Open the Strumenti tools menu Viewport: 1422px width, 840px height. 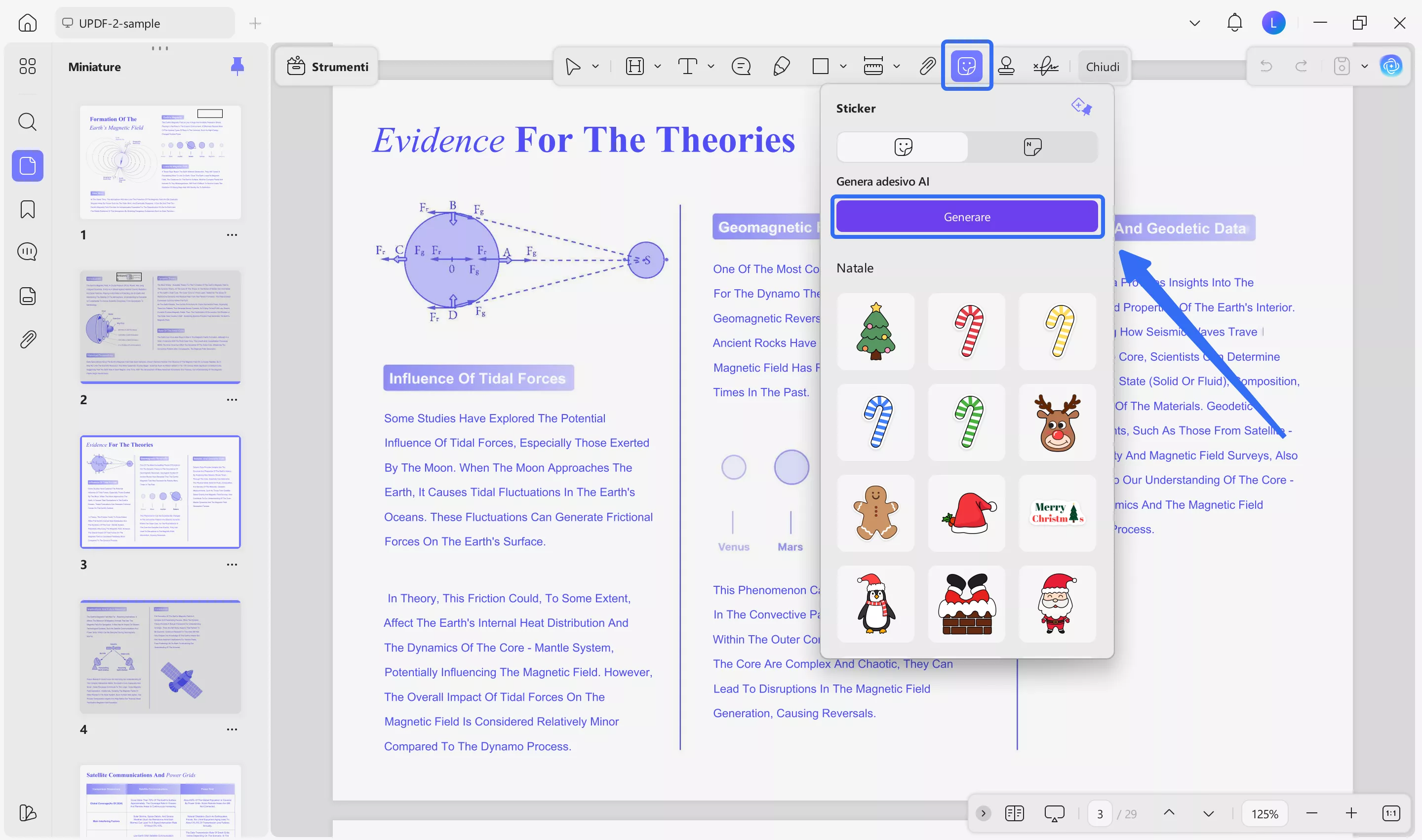(x=327, y=66)
